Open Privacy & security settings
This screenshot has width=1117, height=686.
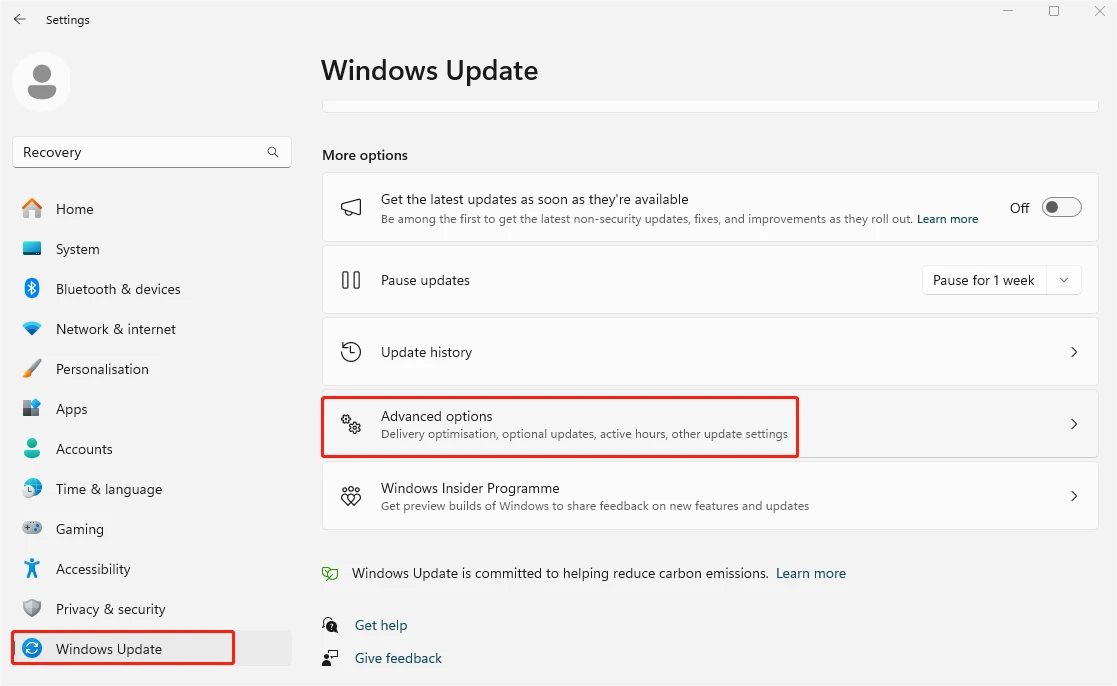152,608
